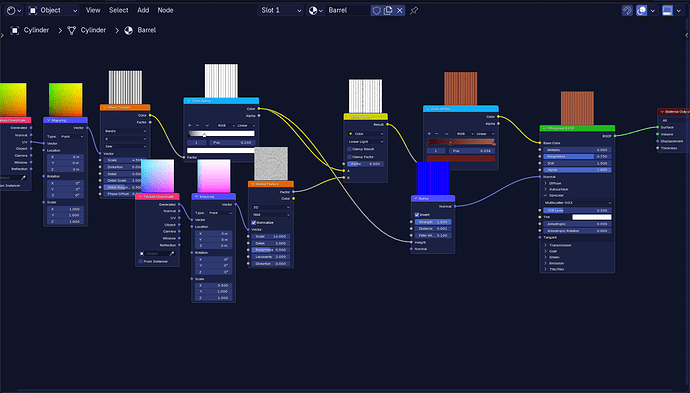Click Barrel name in breadcrumb
690x393 pixels.
(147, 30)
